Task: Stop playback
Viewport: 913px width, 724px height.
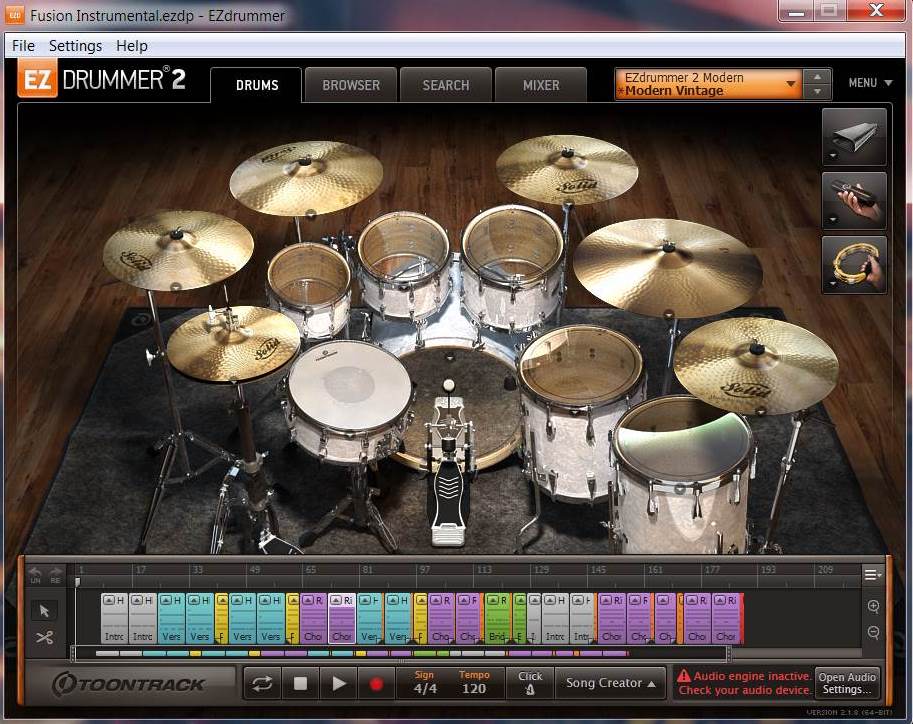Action: tap(300, 683)
